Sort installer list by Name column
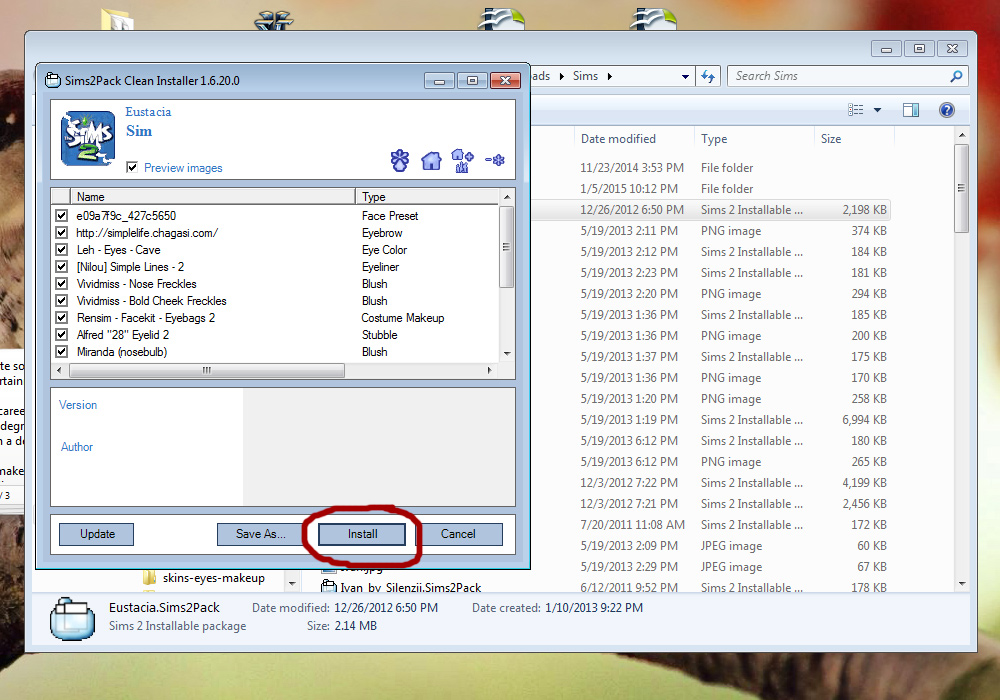 pyautogui.click(x=213, y=196)
